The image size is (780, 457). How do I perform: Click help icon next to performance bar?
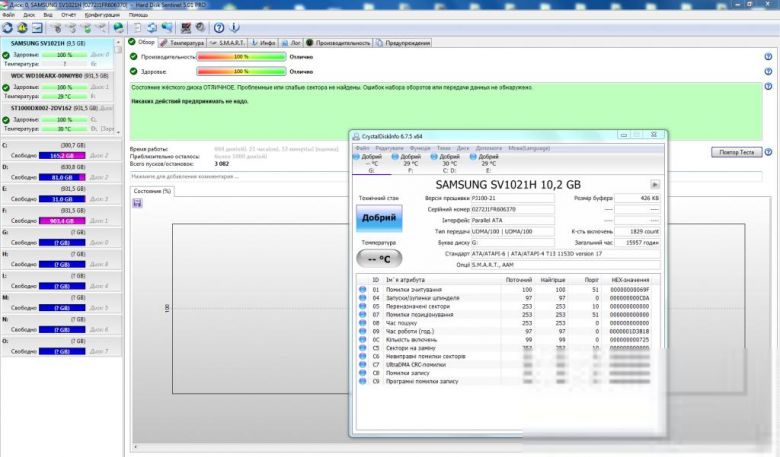[x=768, y=57]
